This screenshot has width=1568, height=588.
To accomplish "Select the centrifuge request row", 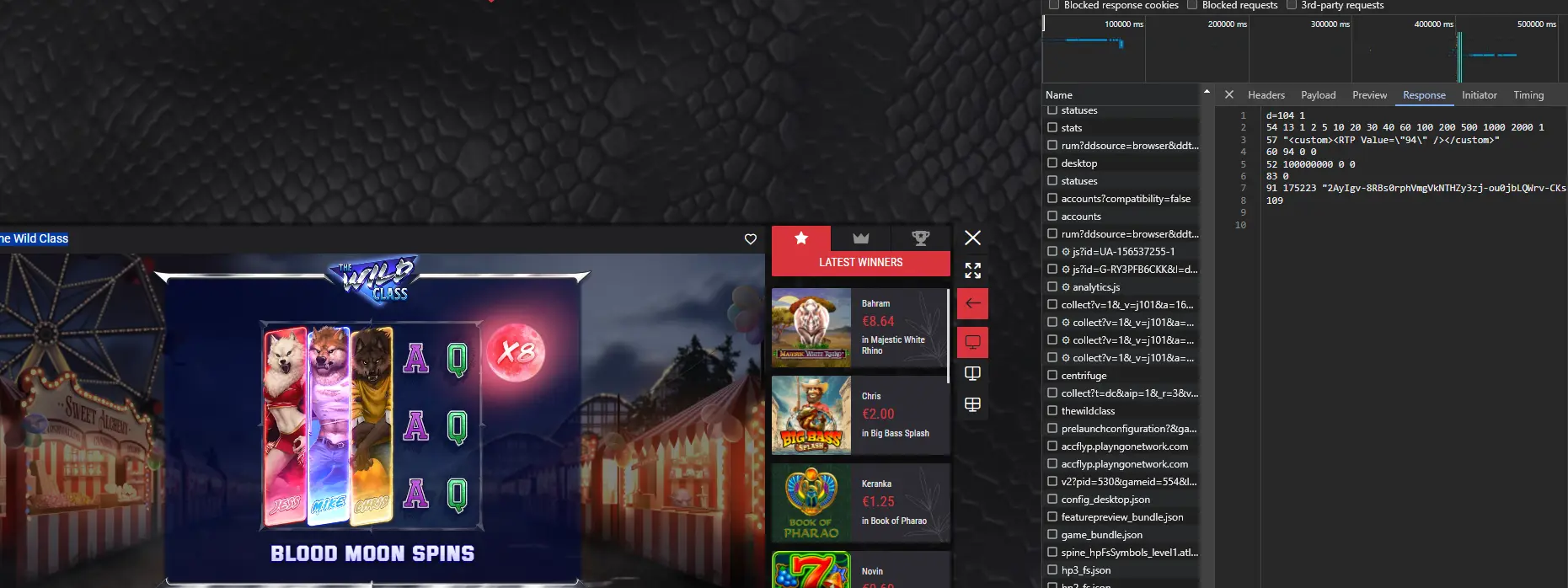I will [1121, 376].
